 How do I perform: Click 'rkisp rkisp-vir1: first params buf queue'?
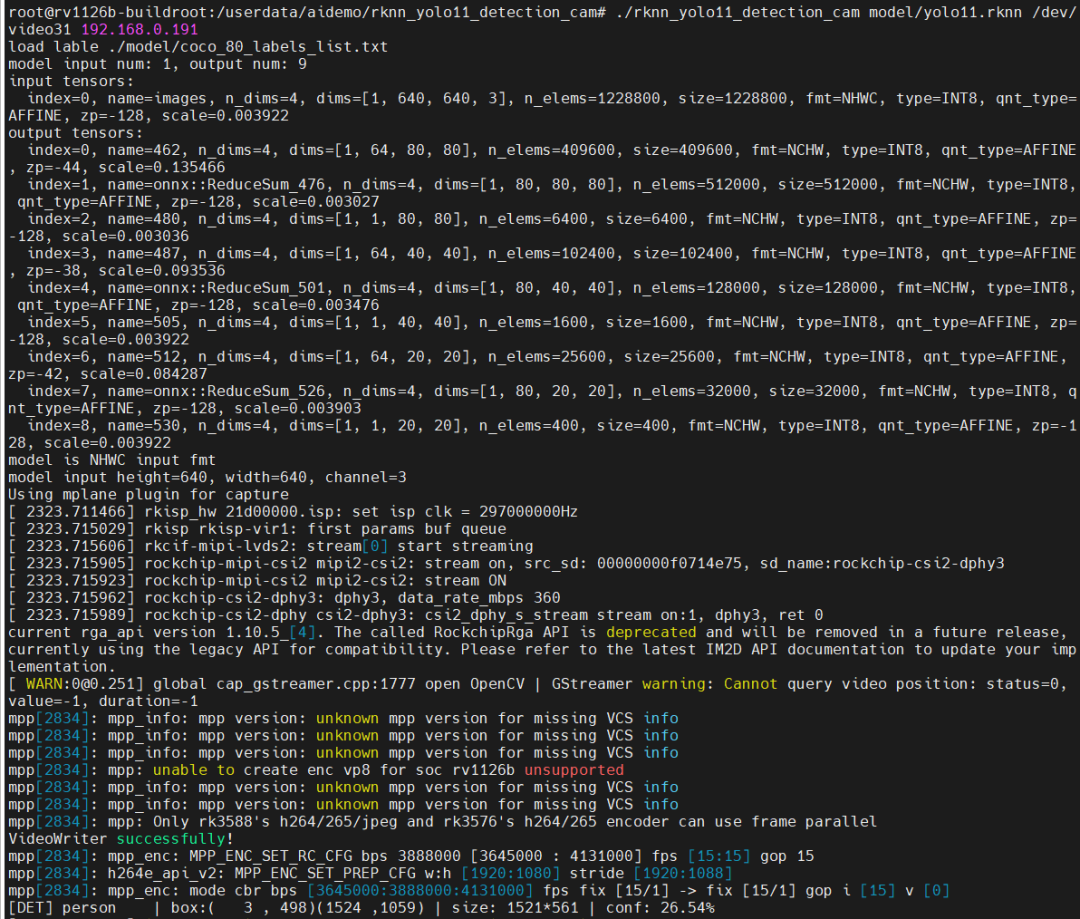[x=325, y=529]
